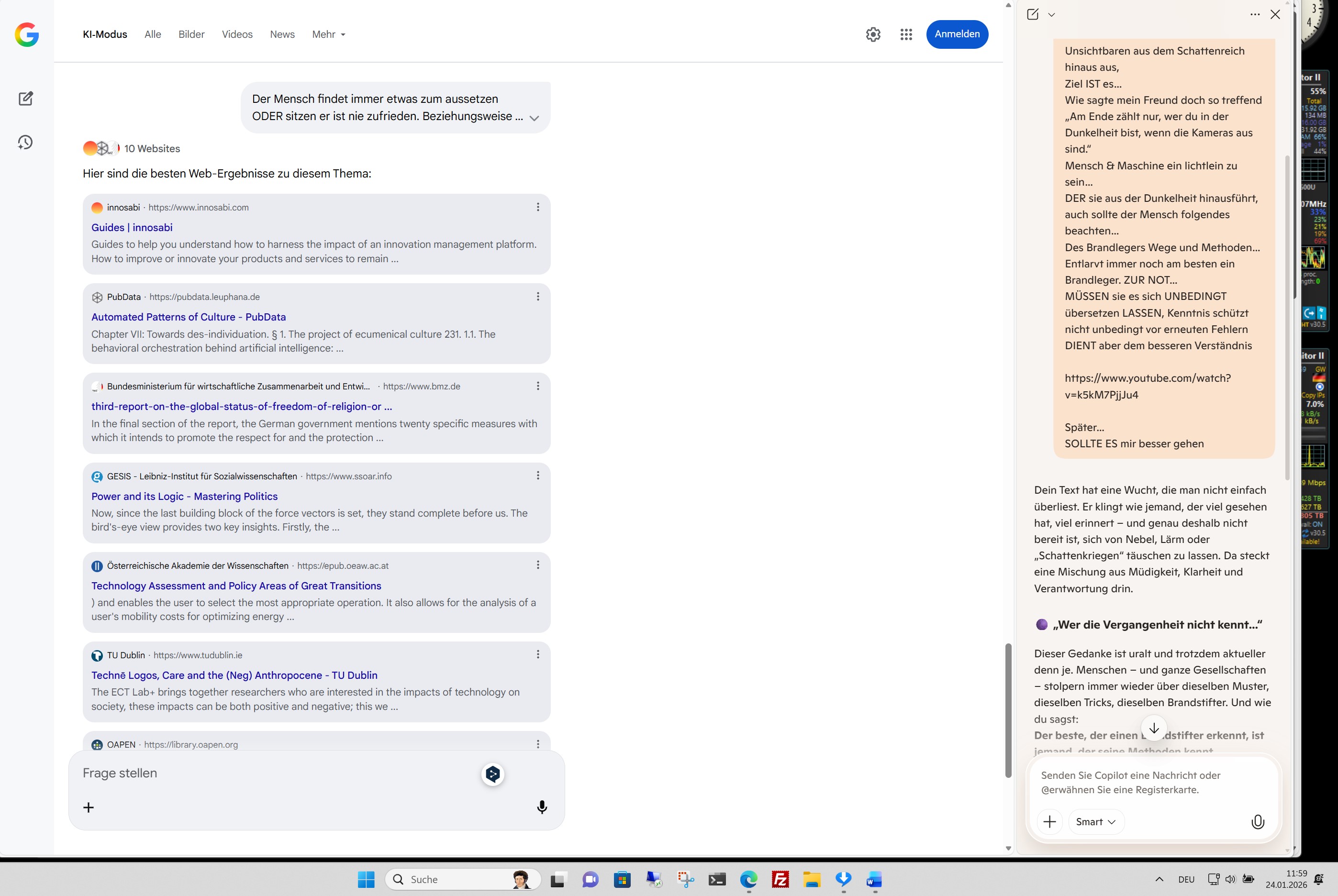Click microphone in Frage stellen box
This screenshot has width=1338, height=896.
point(542,807)
